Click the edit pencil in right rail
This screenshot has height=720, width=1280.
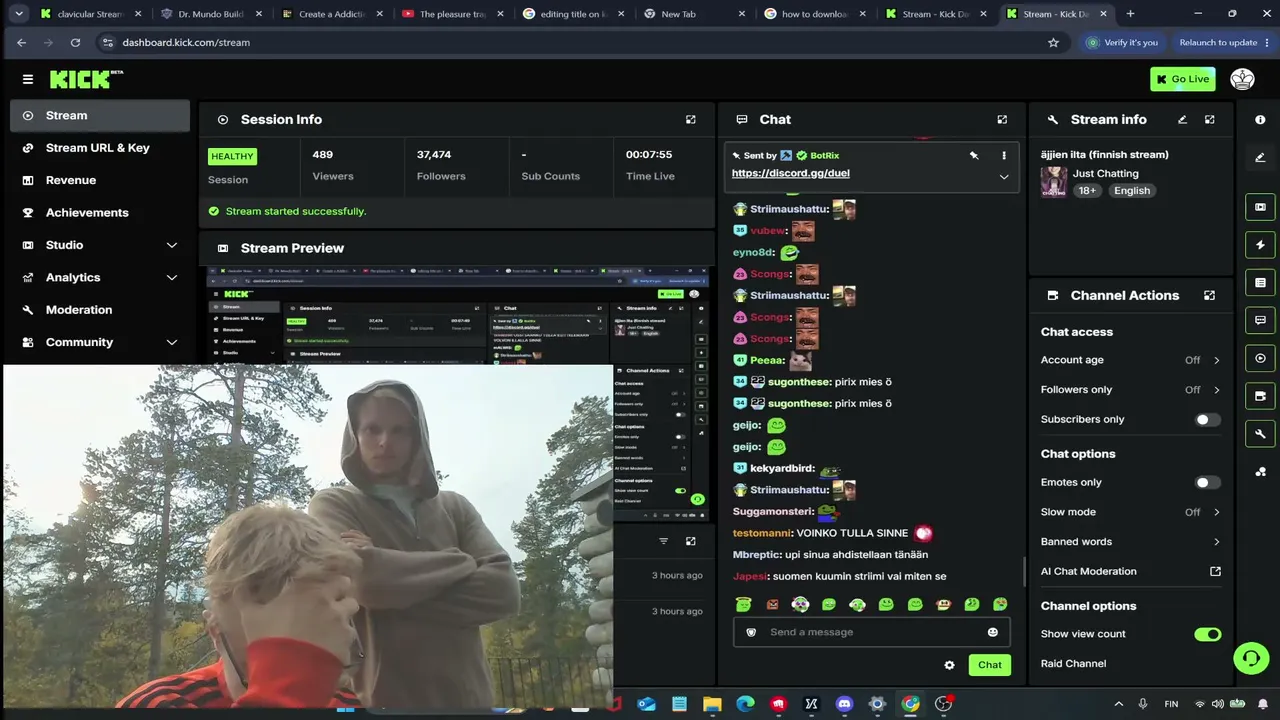(1260, 157)
